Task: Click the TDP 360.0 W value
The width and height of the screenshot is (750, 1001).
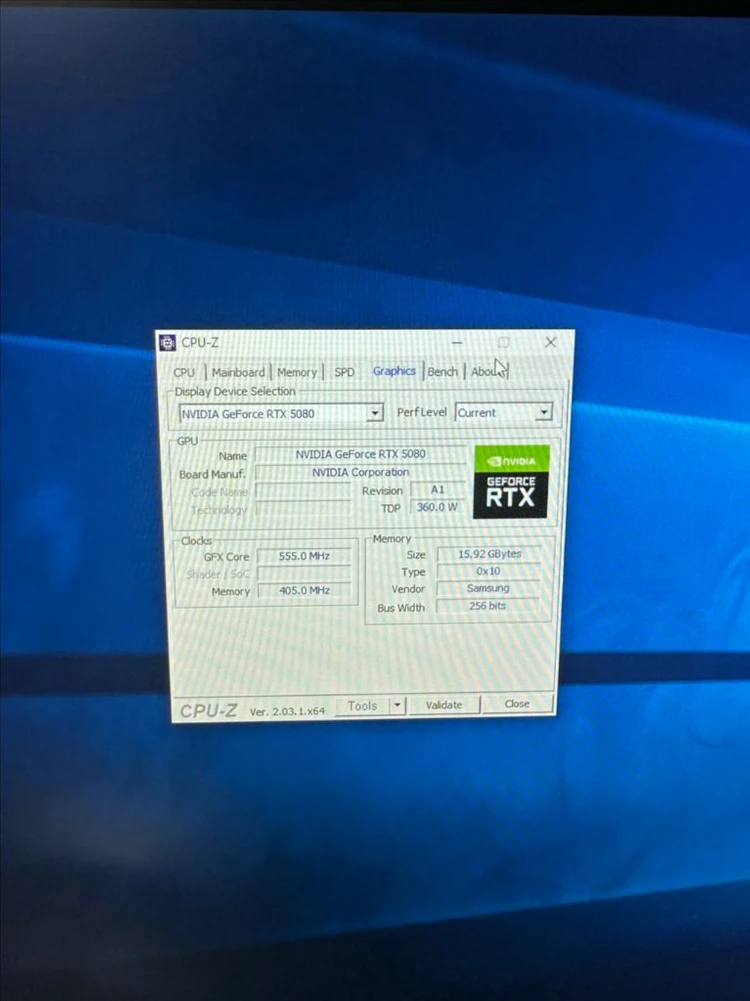Action: (437, 508)
